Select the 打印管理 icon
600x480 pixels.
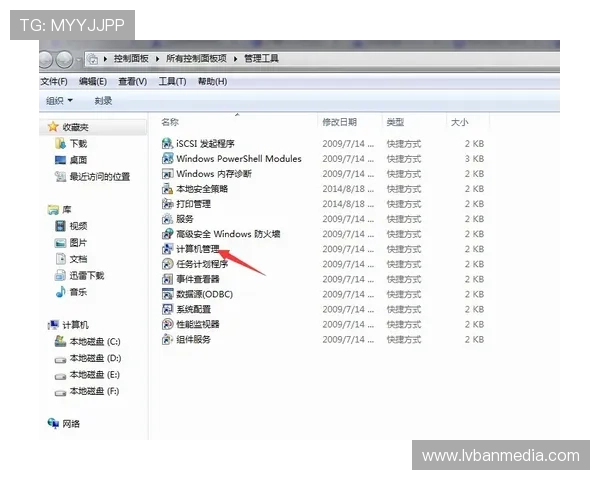click(x=167, y=204)
